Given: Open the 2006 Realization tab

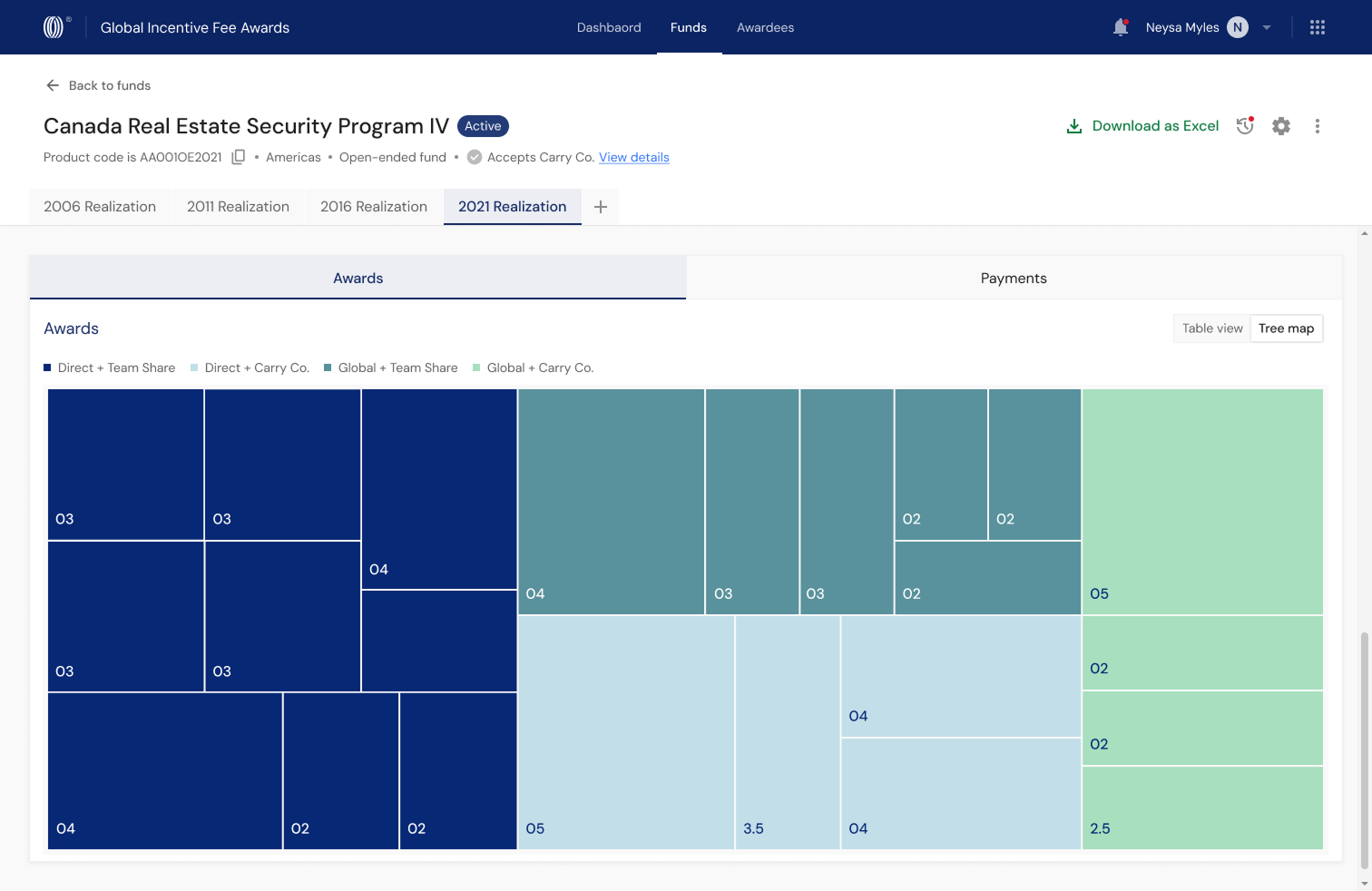Looking at the screenshot, I should (x=100, y=207).
